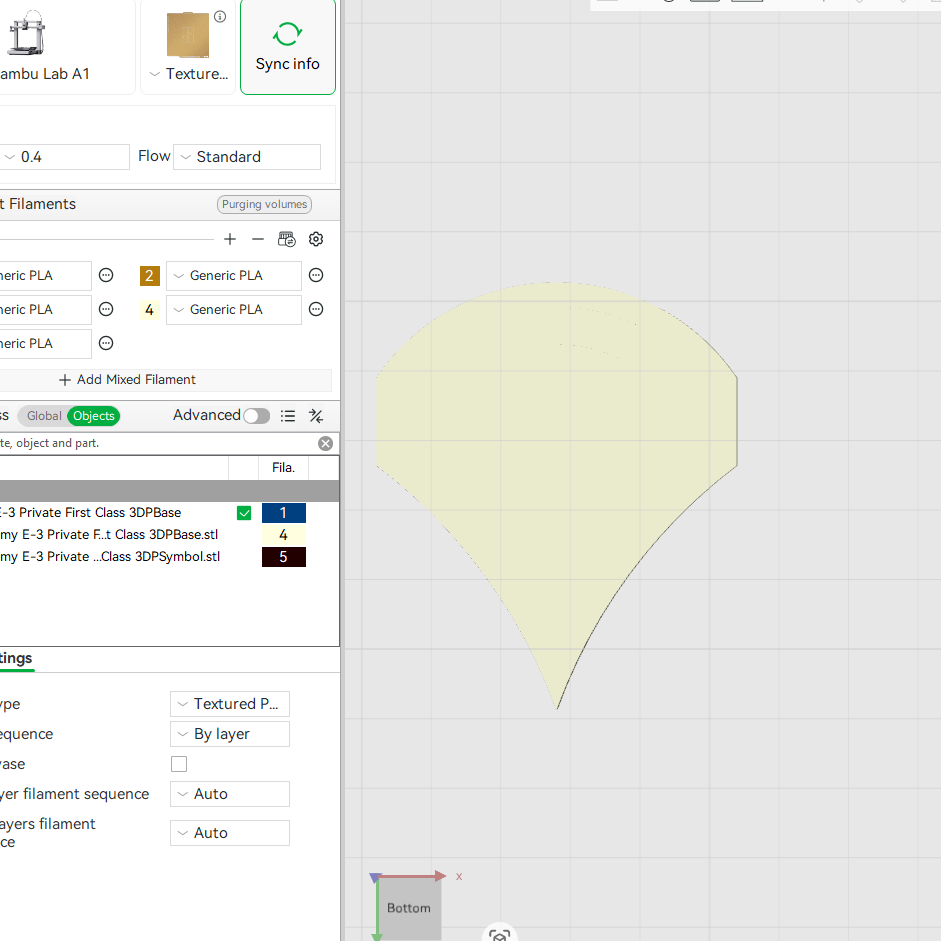Open Purging volumes settings
This screenshot has width=941, height=941.
pos(264,204)
